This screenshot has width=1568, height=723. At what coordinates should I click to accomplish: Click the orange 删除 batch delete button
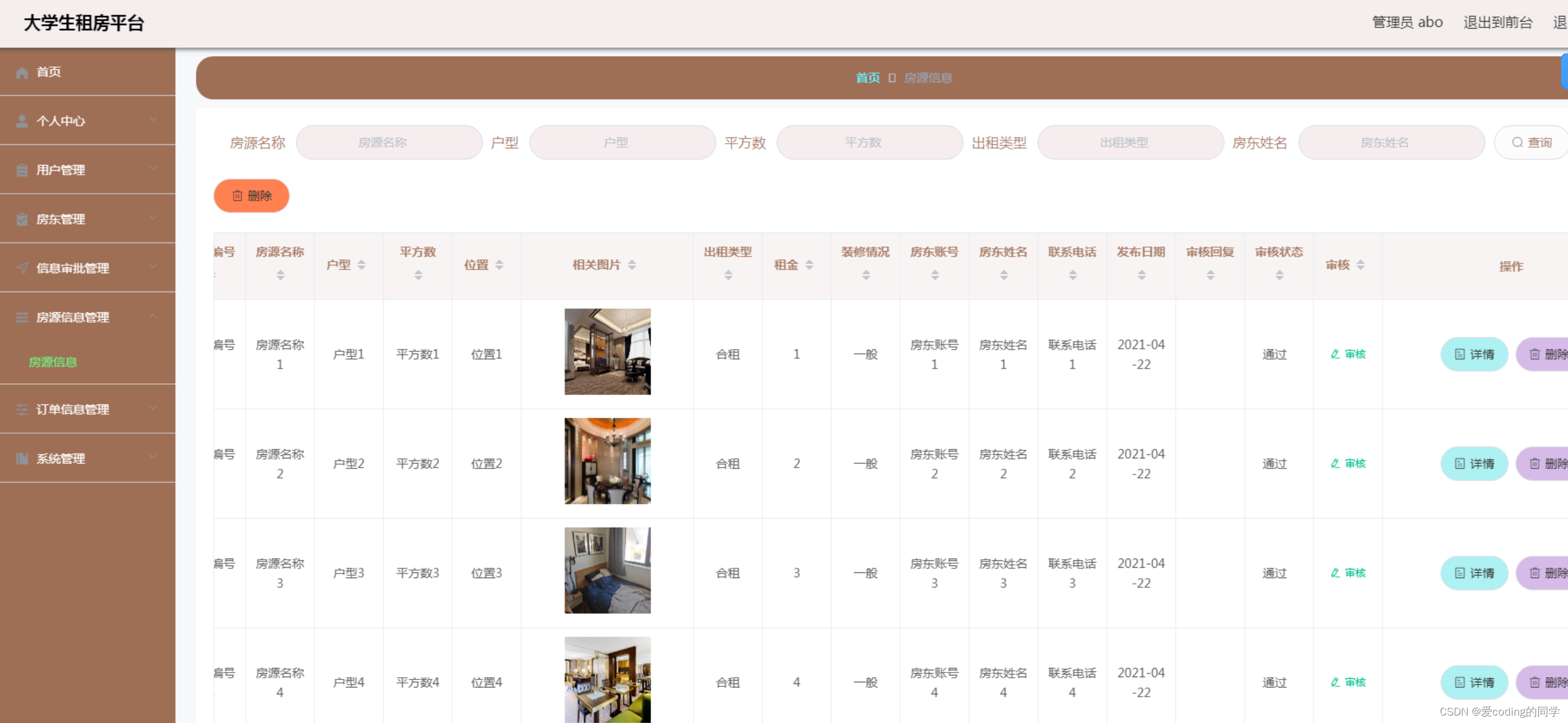(x=251, y=196)
